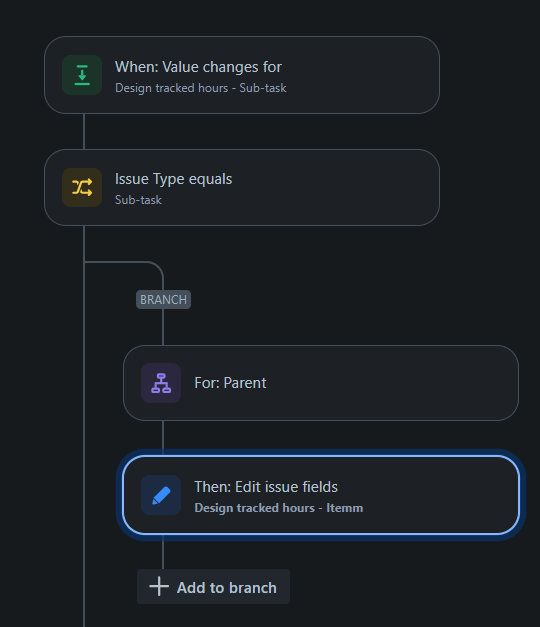Click the 'Then: Edit issue fields' title text
The image size is (540, 627).
click(x=266, y=487)
